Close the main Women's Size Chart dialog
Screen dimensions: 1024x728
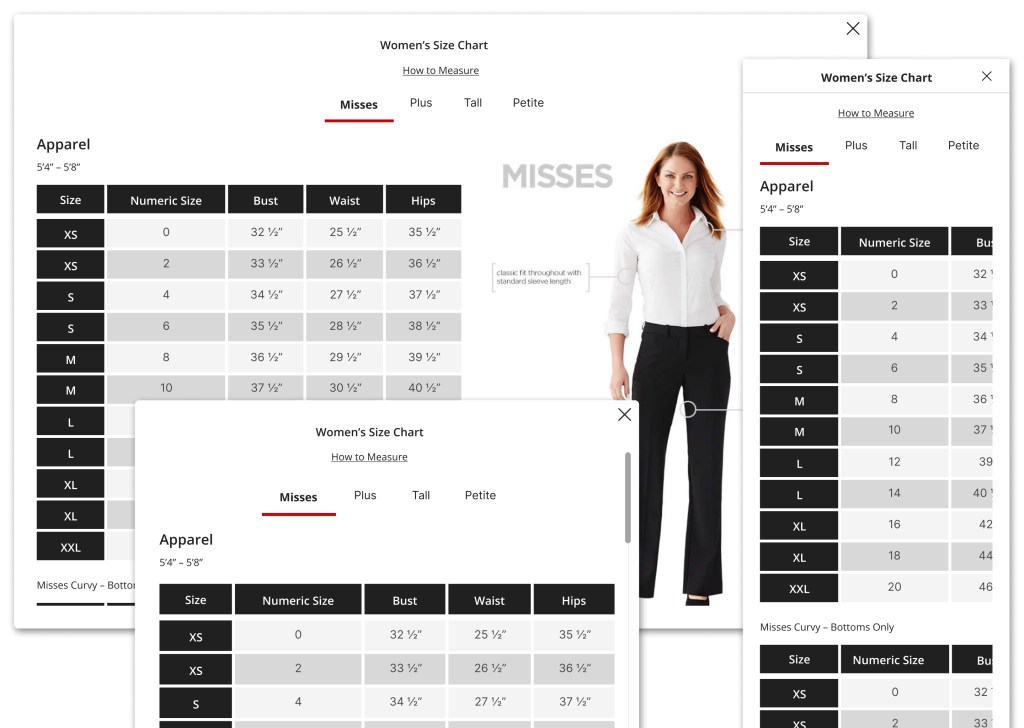coord(852,28)
